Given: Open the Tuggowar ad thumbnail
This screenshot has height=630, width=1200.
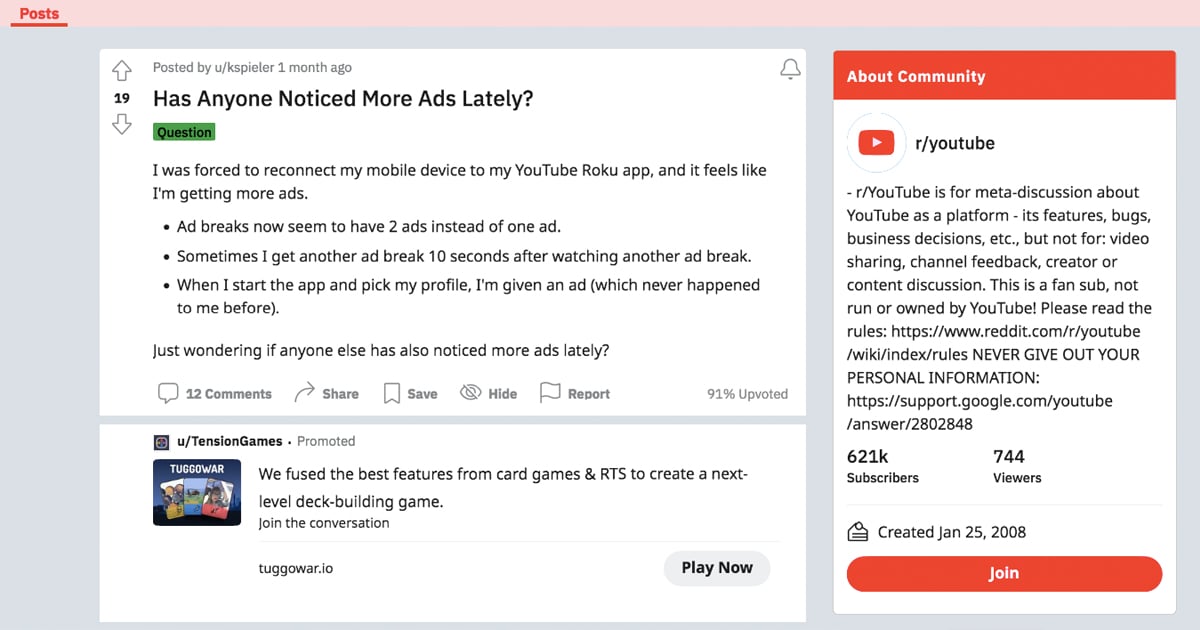Looking at the screenshot, I should 196,492.
